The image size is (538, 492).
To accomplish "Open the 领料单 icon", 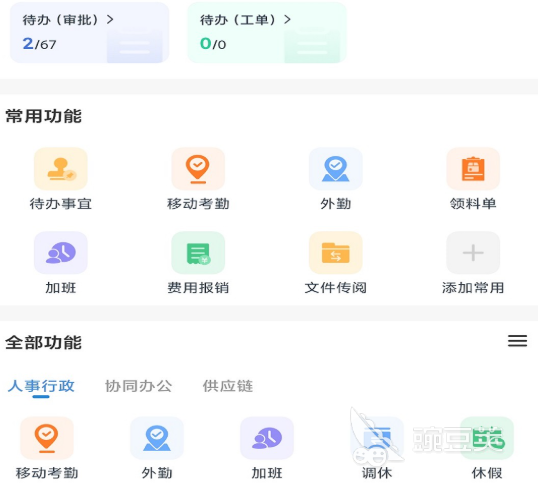I will [x=473, y=169].
